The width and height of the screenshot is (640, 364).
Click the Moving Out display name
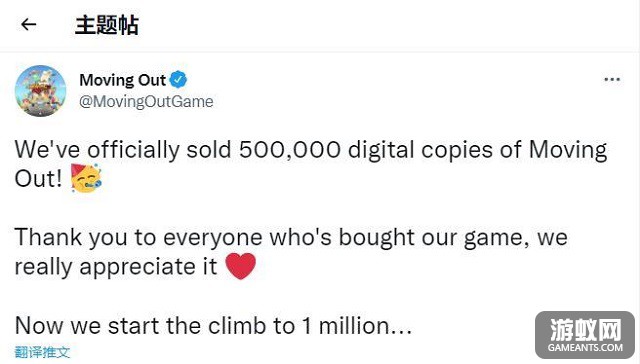coord(122,80)
